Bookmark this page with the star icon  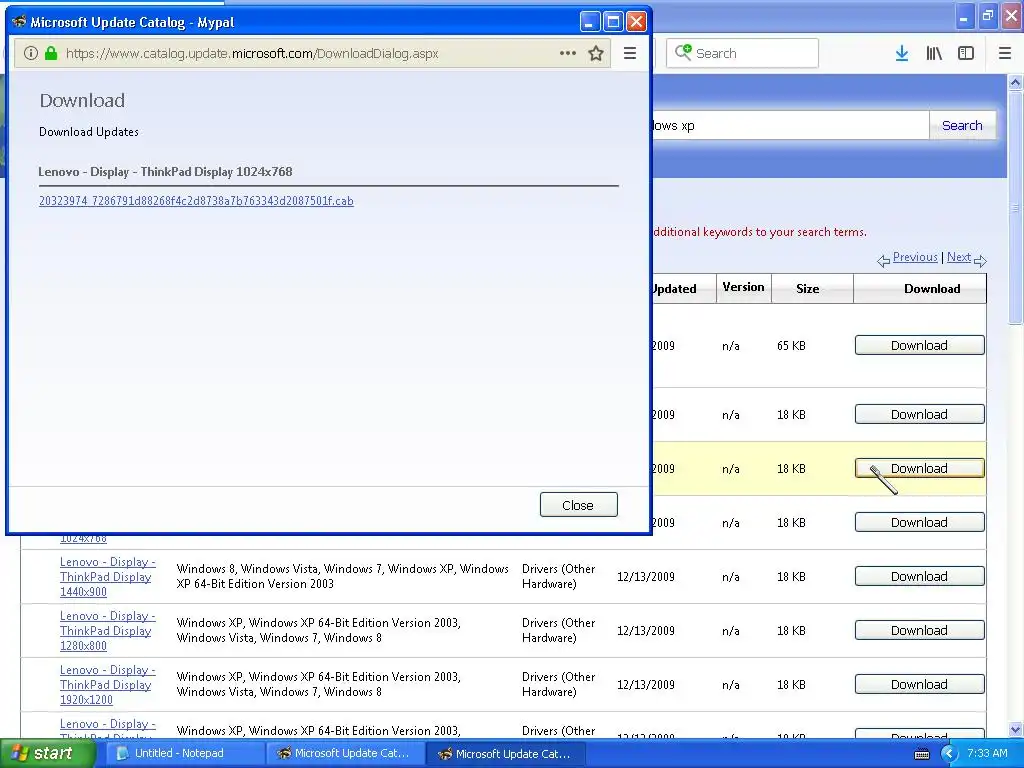(x=596, y=54)
